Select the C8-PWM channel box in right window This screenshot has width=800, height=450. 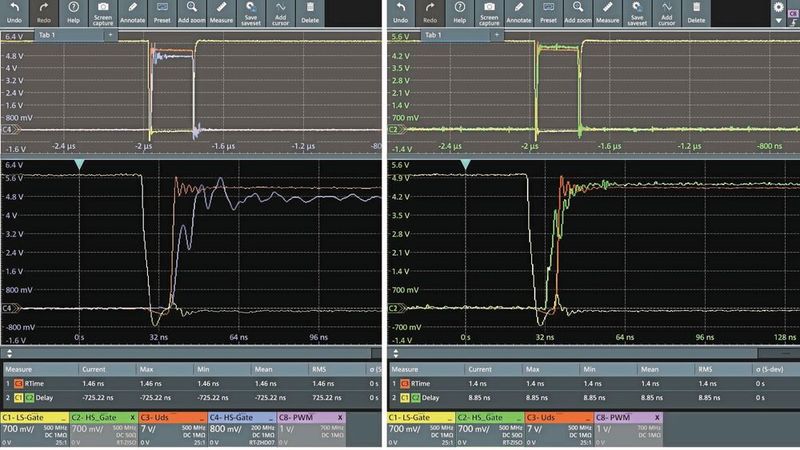(x=629, y=428)
